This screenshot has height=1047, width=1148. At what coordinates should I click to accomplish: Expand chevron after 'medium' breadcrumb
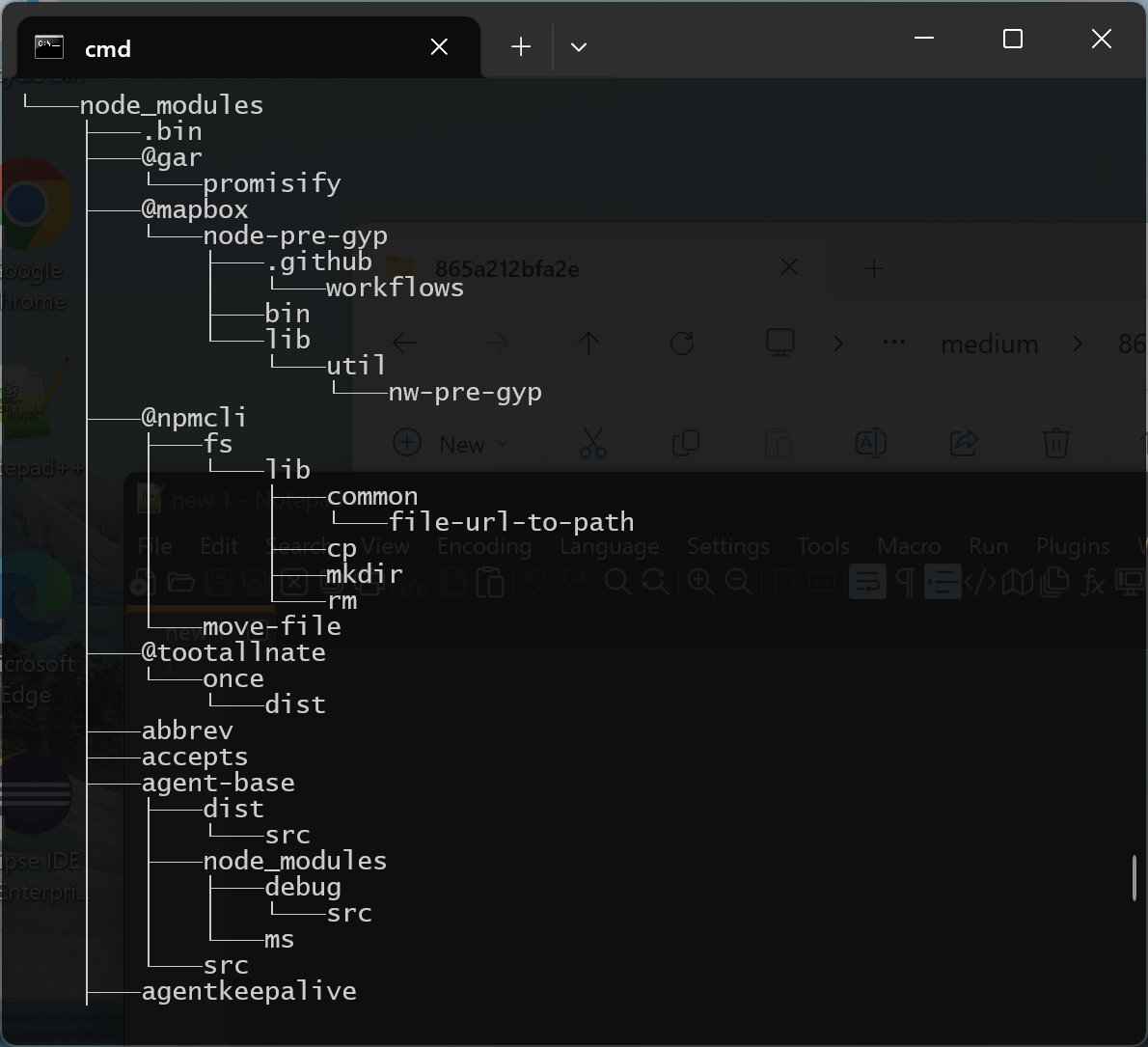click(1078, 344)
